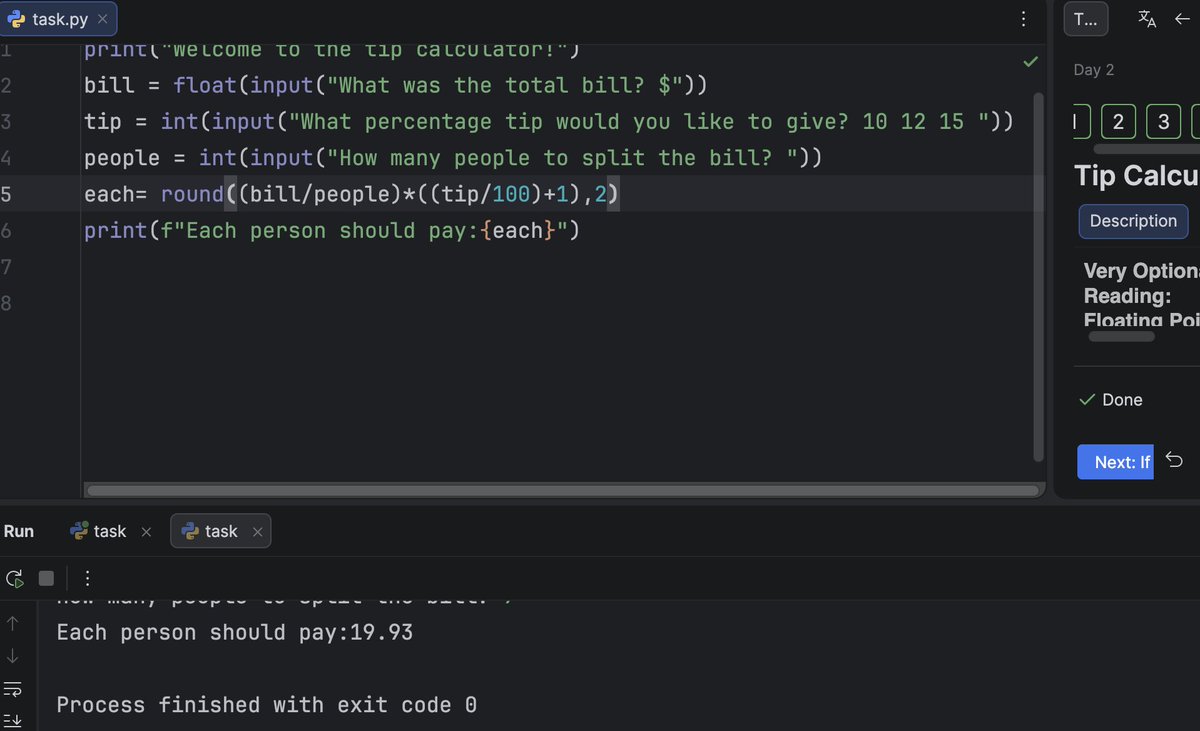Click the editor vertical scrollbar

point(1038,278)
